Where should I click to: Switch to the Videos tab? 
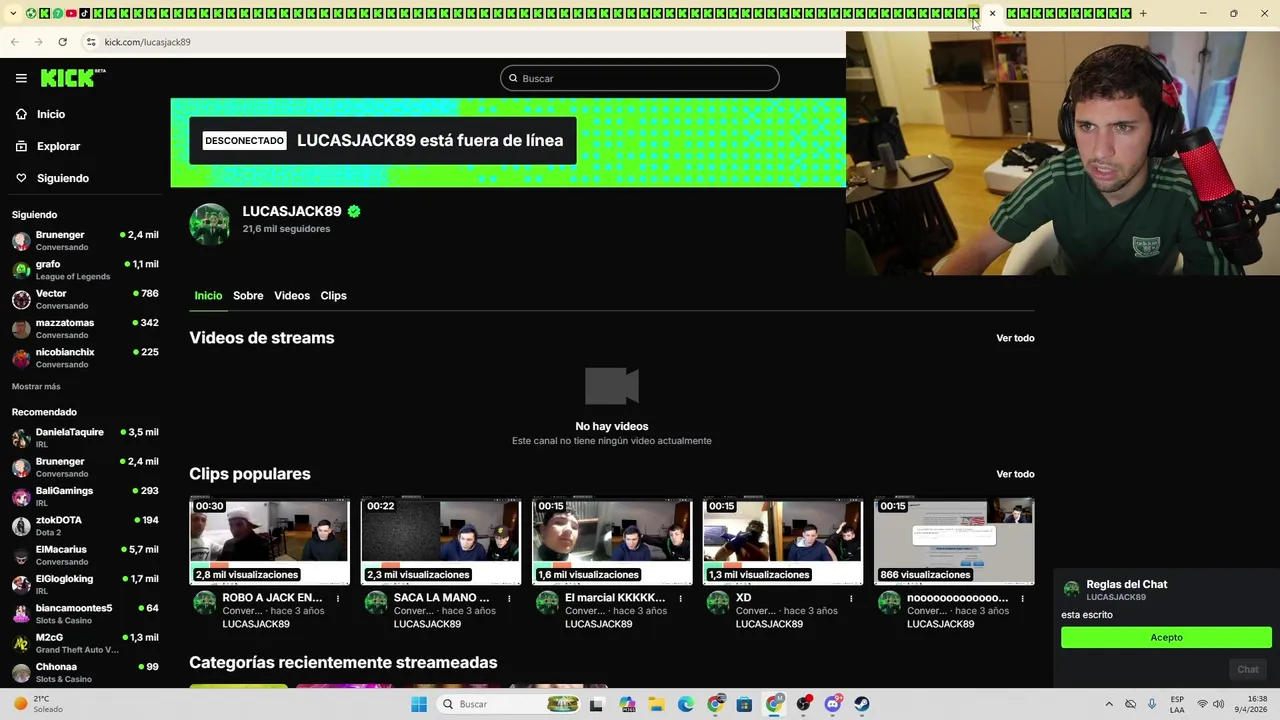[292, 295]
